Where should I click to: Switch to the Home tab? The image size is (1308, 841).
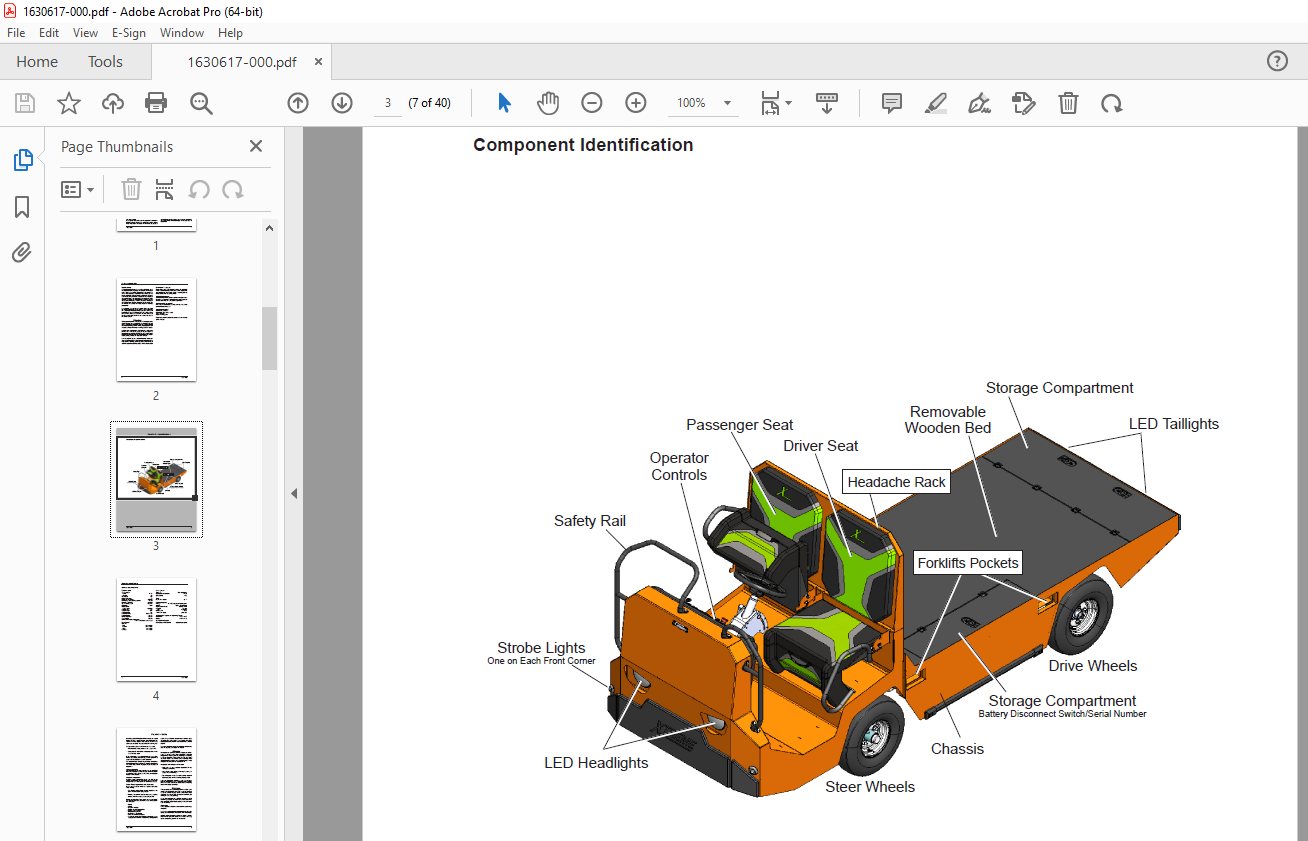pos(37,62)
